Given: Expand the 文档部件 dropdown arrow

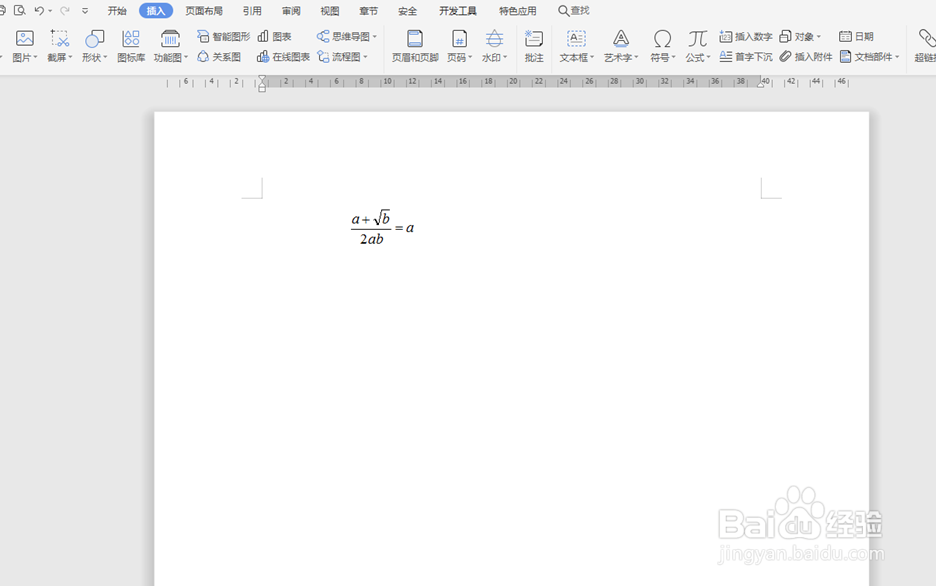Looking at the screenshot, I should [x=897, y=57].
